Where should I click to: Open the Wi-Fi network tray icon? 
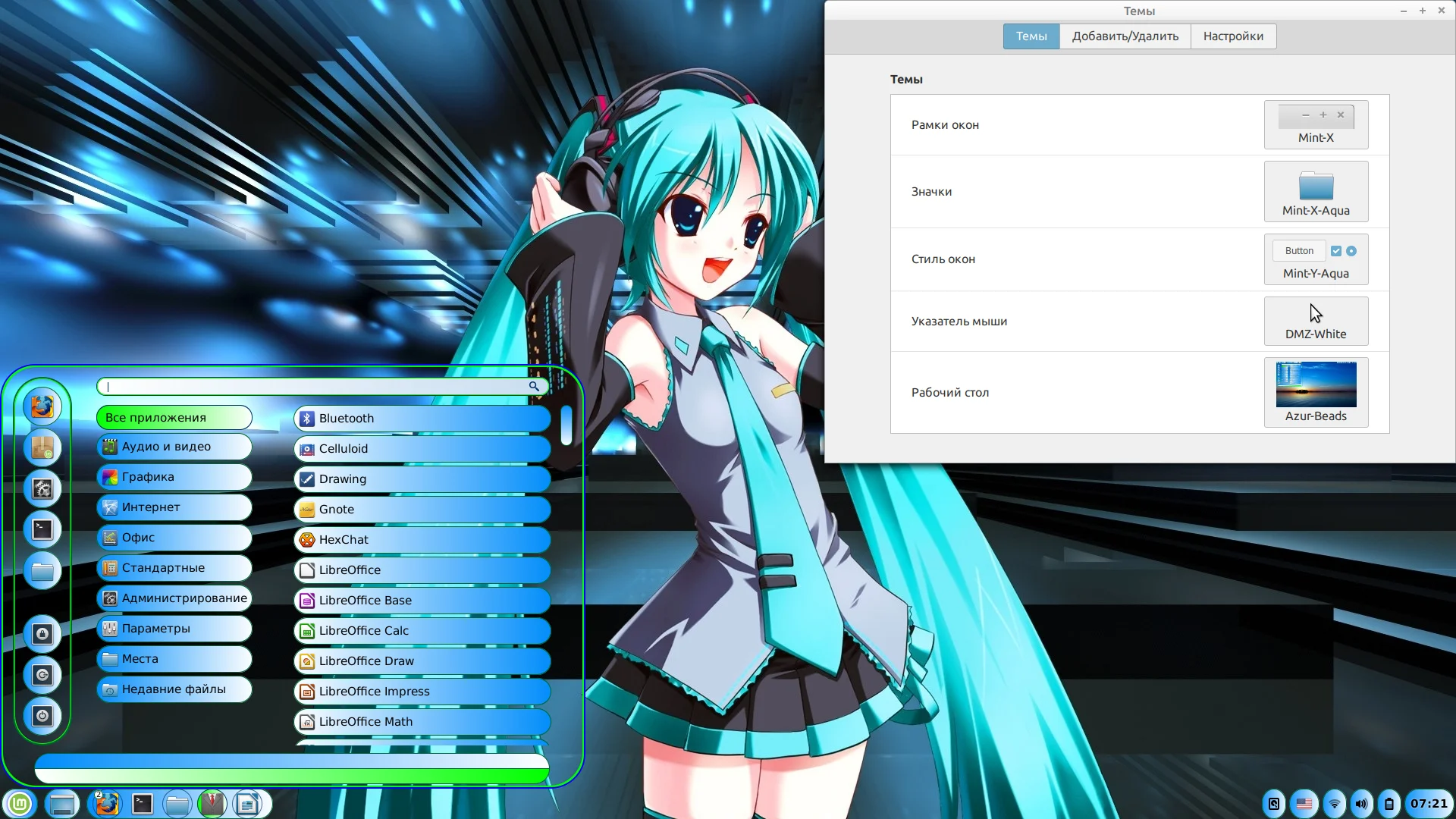1334,804
